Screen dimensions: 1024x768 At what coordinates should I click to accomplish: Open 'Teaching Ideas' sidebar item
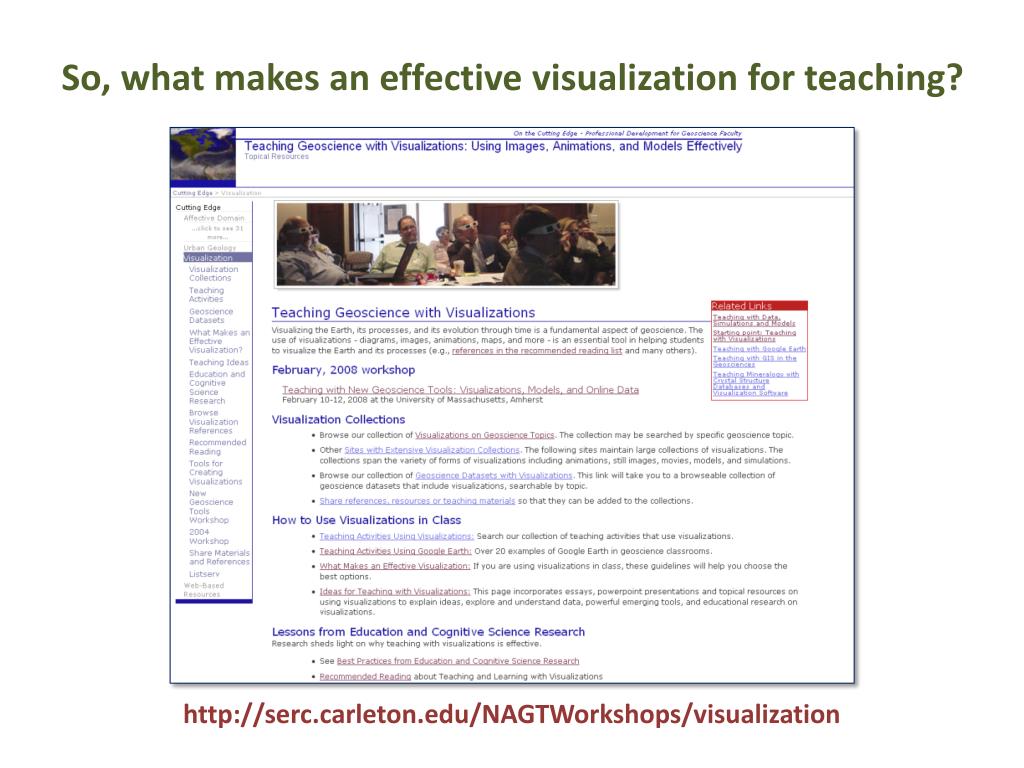tap(219, 362)
